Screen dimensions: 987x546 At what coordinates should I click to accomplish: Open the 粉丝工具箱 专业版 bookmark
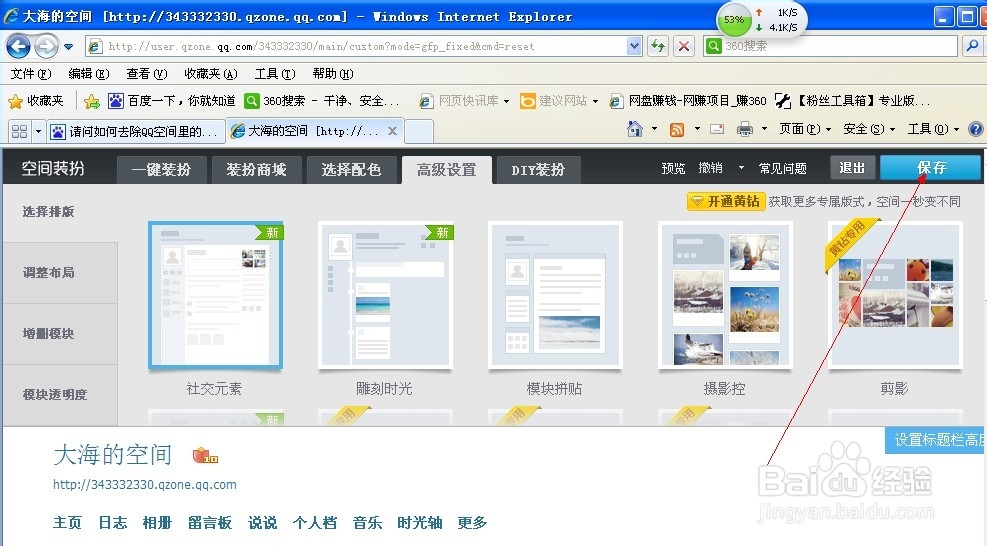tap(852, 101)
